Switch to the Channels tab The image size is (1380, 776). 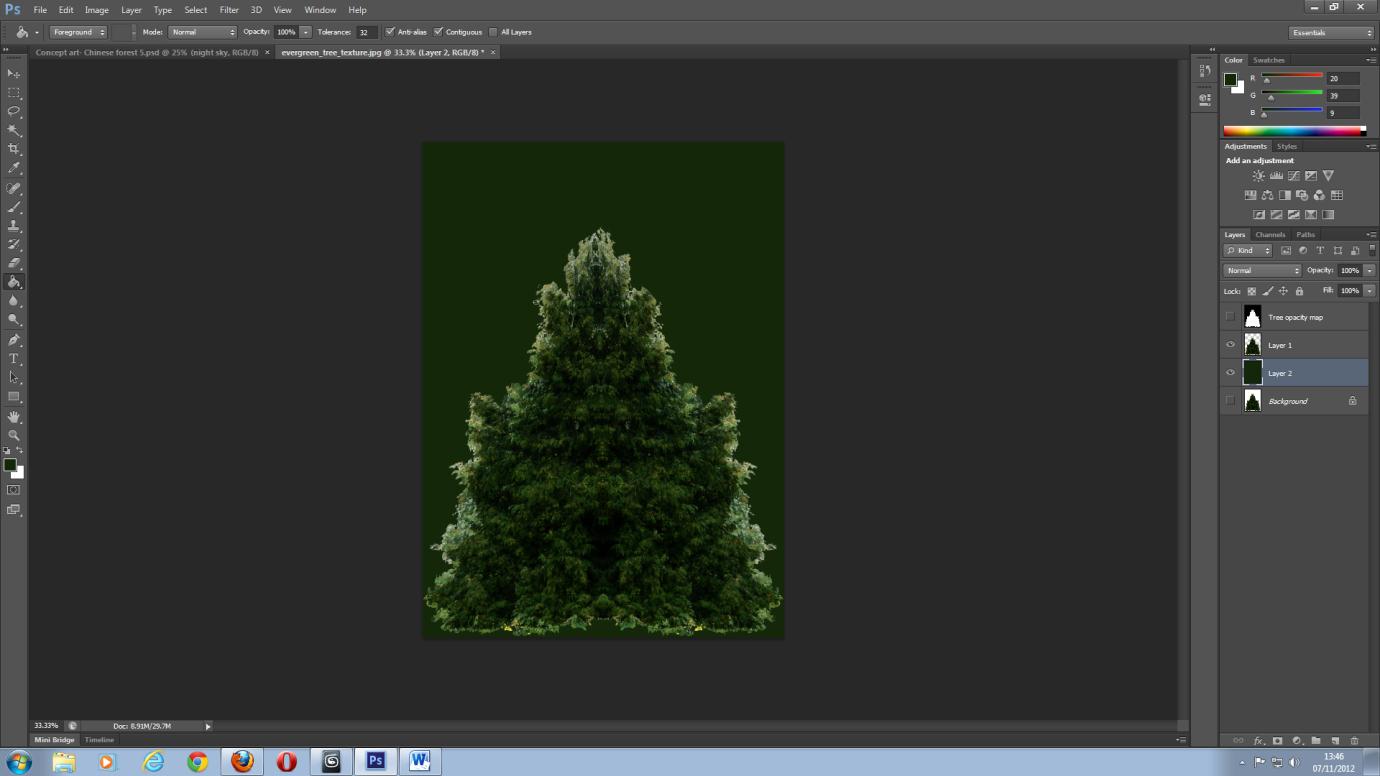(1270, 233)
